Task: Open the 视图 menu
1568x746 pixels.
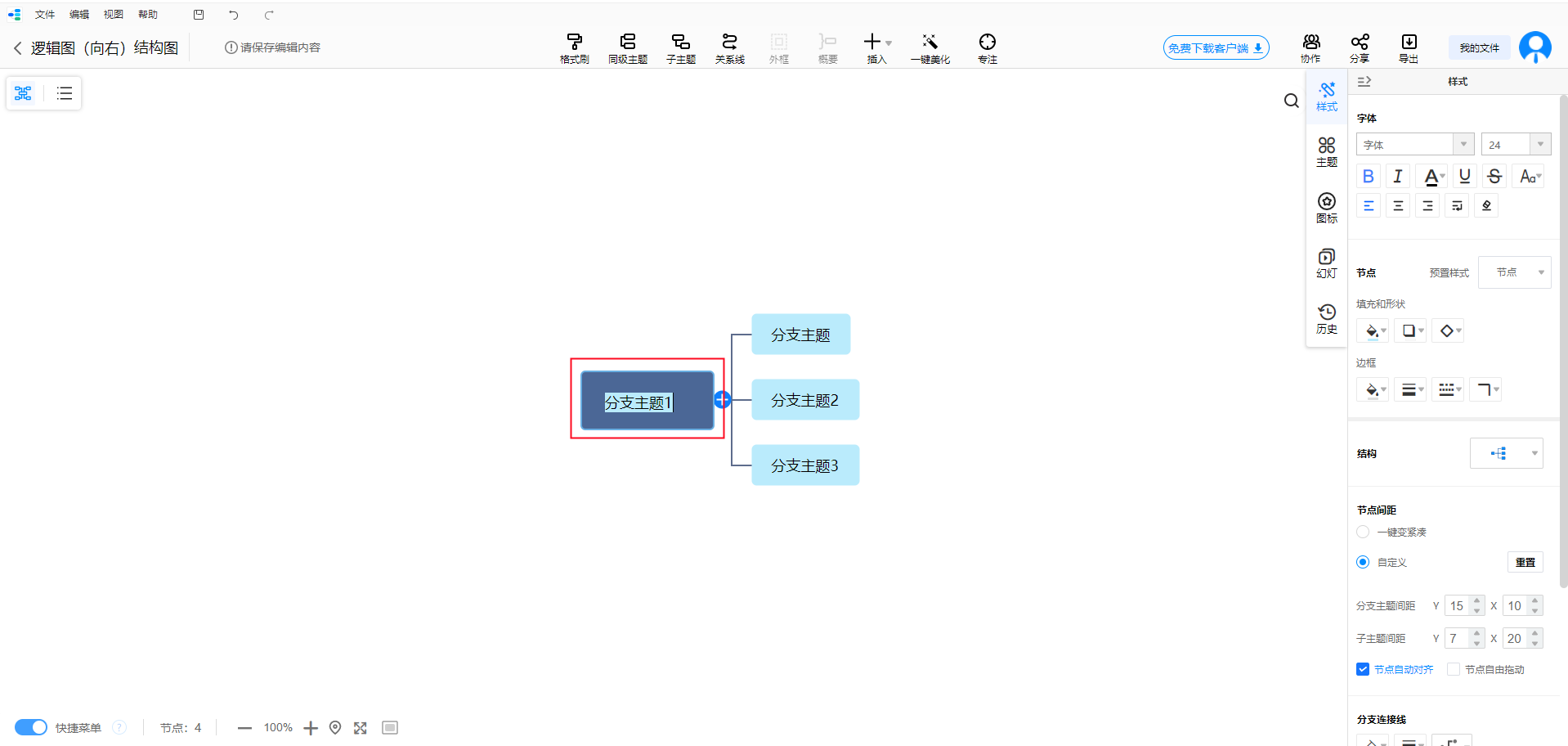Action: [113, 15]
